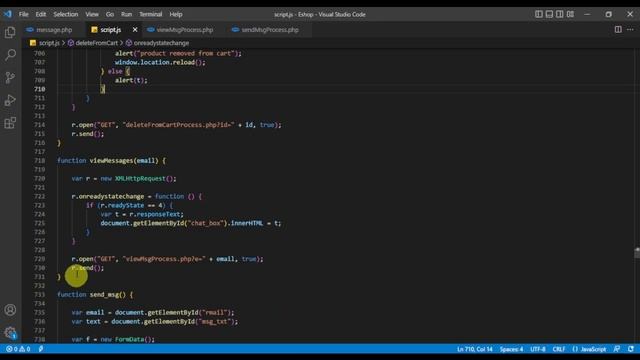Open Customize Layout icon

tap(570, 14)
